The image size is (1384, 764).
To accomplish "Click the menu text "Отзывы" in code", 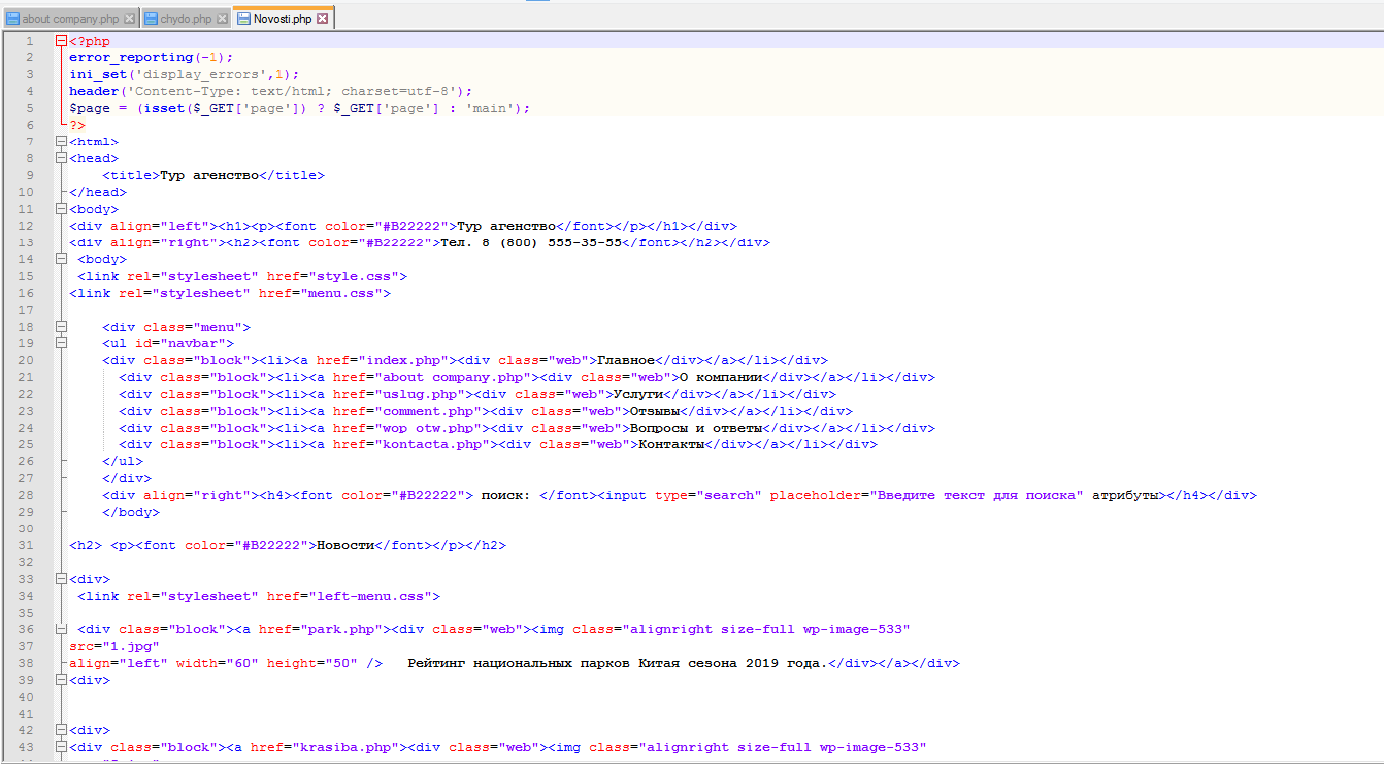I will [655, 411].
